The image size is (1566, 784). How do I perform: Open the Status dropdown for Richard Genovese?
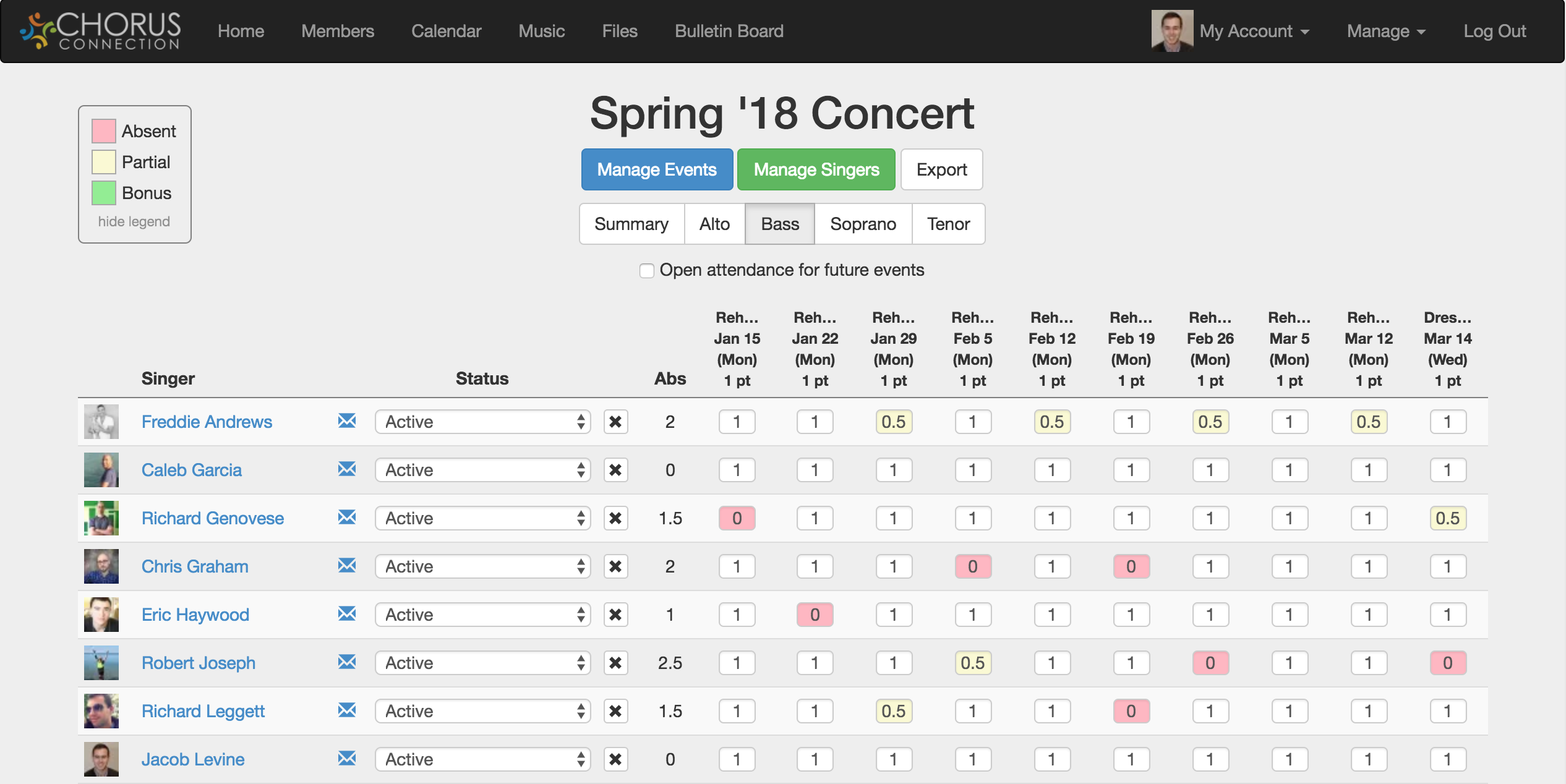point(482,518)
